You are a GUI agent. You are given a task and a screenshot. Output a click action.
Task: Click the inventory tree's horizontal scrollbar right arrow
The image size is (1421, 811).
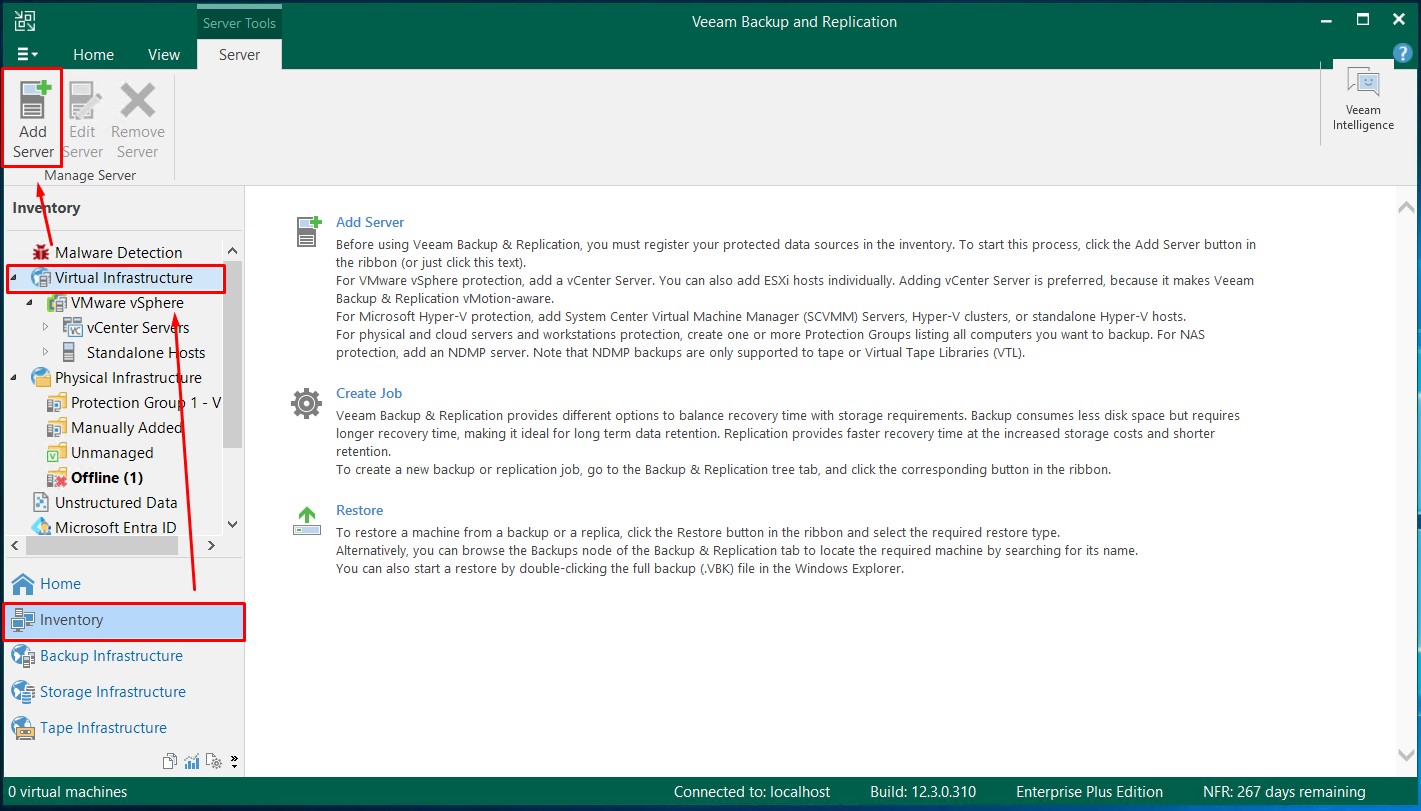(x=211, y=546)
